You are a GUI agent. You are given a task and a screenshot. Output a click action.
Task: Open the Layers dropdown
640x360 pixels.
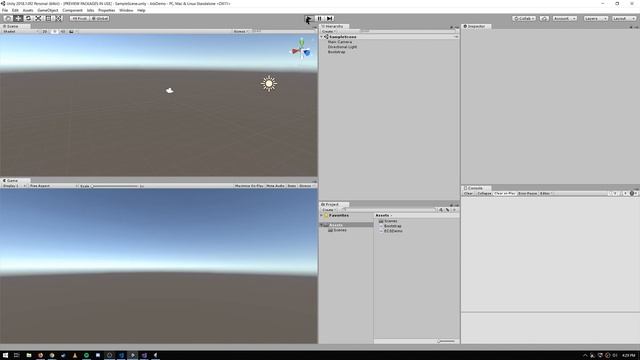[x=596, y=18]
